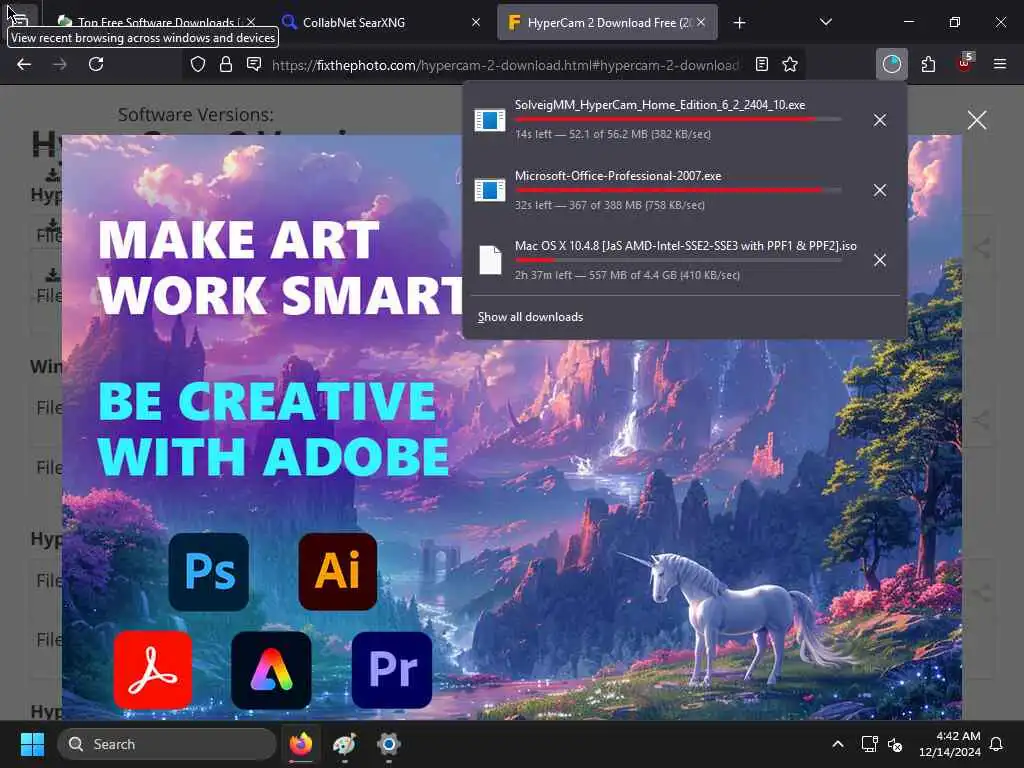Viewport: 1024px width, 768px height.
Task: Open the Firefox application menu
Action: pyautogui.click(x=1000, y=64)
